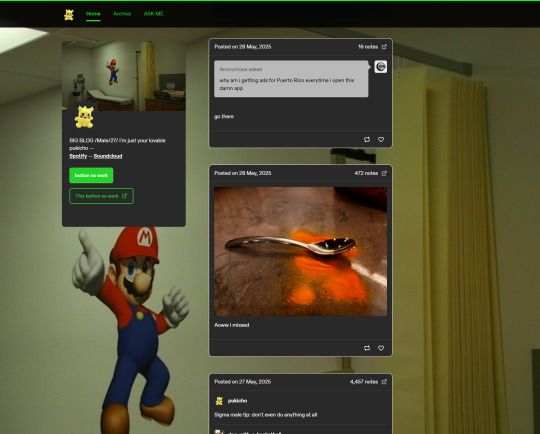Go to the Home tab

(93, 14)
